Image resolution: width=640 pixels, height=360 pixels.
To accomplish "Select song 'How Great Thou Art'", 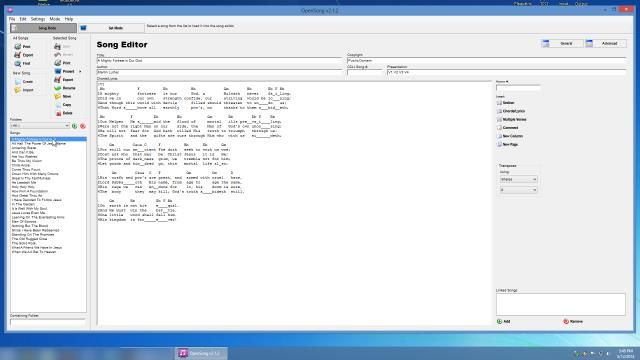I will (27, 196).
